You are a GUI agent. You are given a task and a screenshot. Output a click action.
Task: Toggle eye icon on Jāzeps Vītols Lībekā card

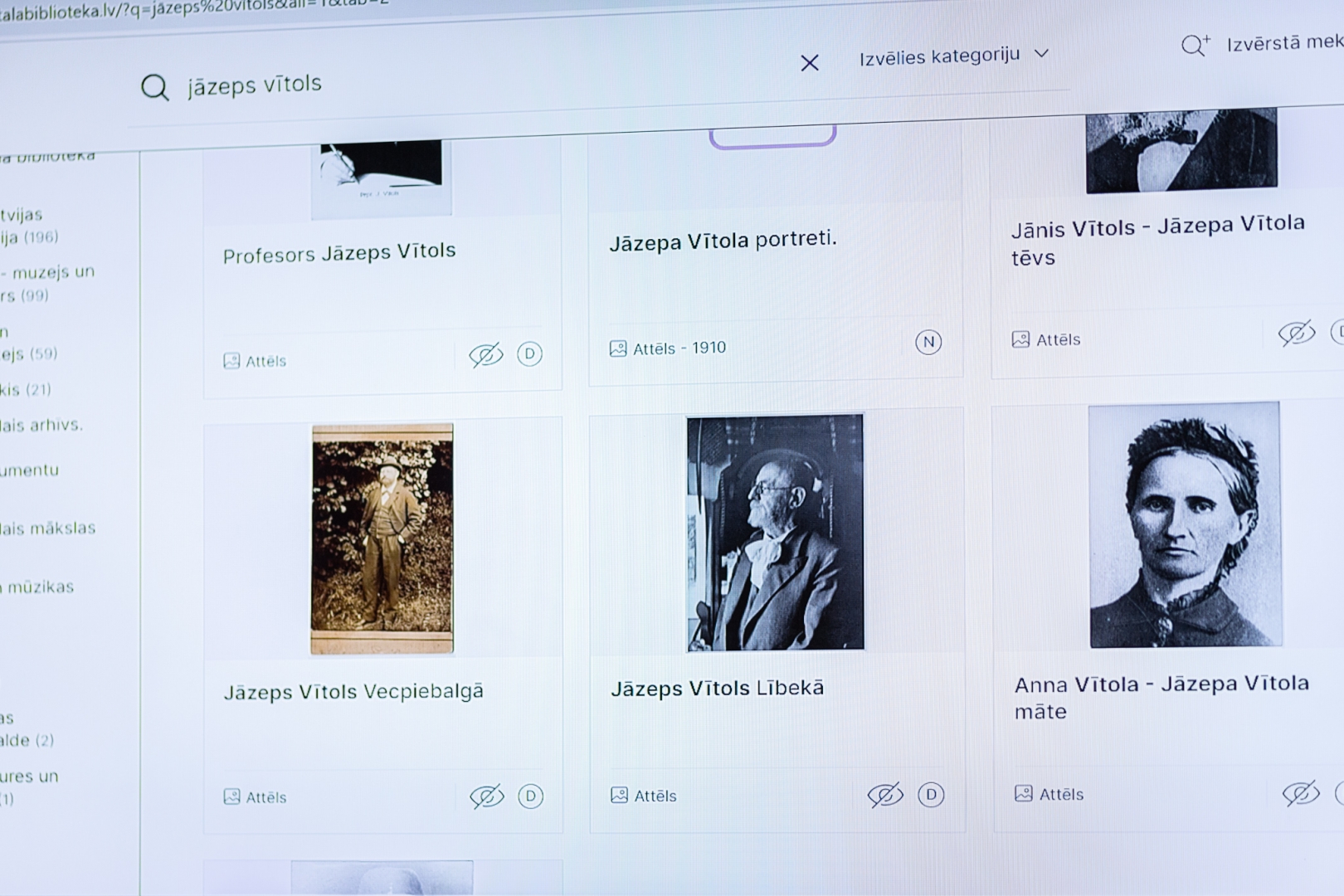tap(885, 795)
